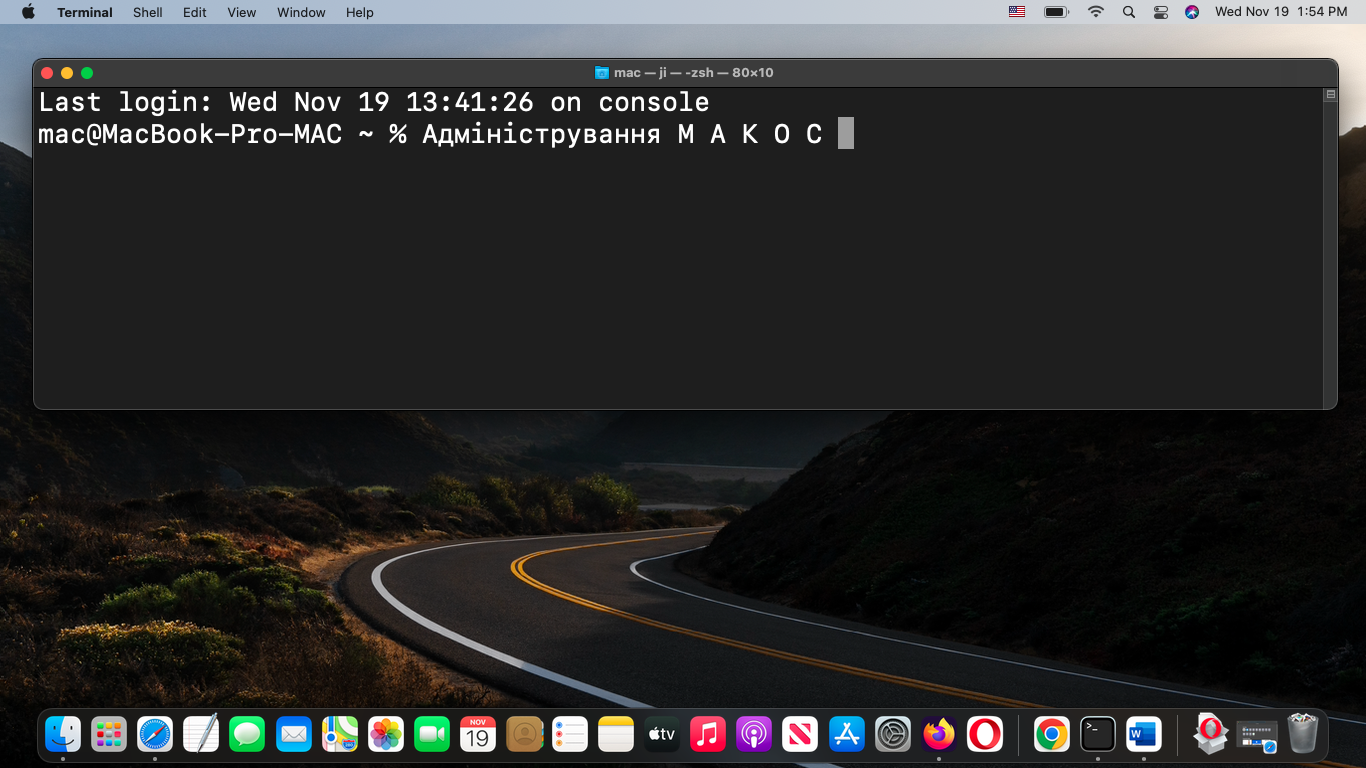Open System Preferences from the Dock
Image resolution: width=1366 pixels, height=768 pixels.
pos(893,735)
